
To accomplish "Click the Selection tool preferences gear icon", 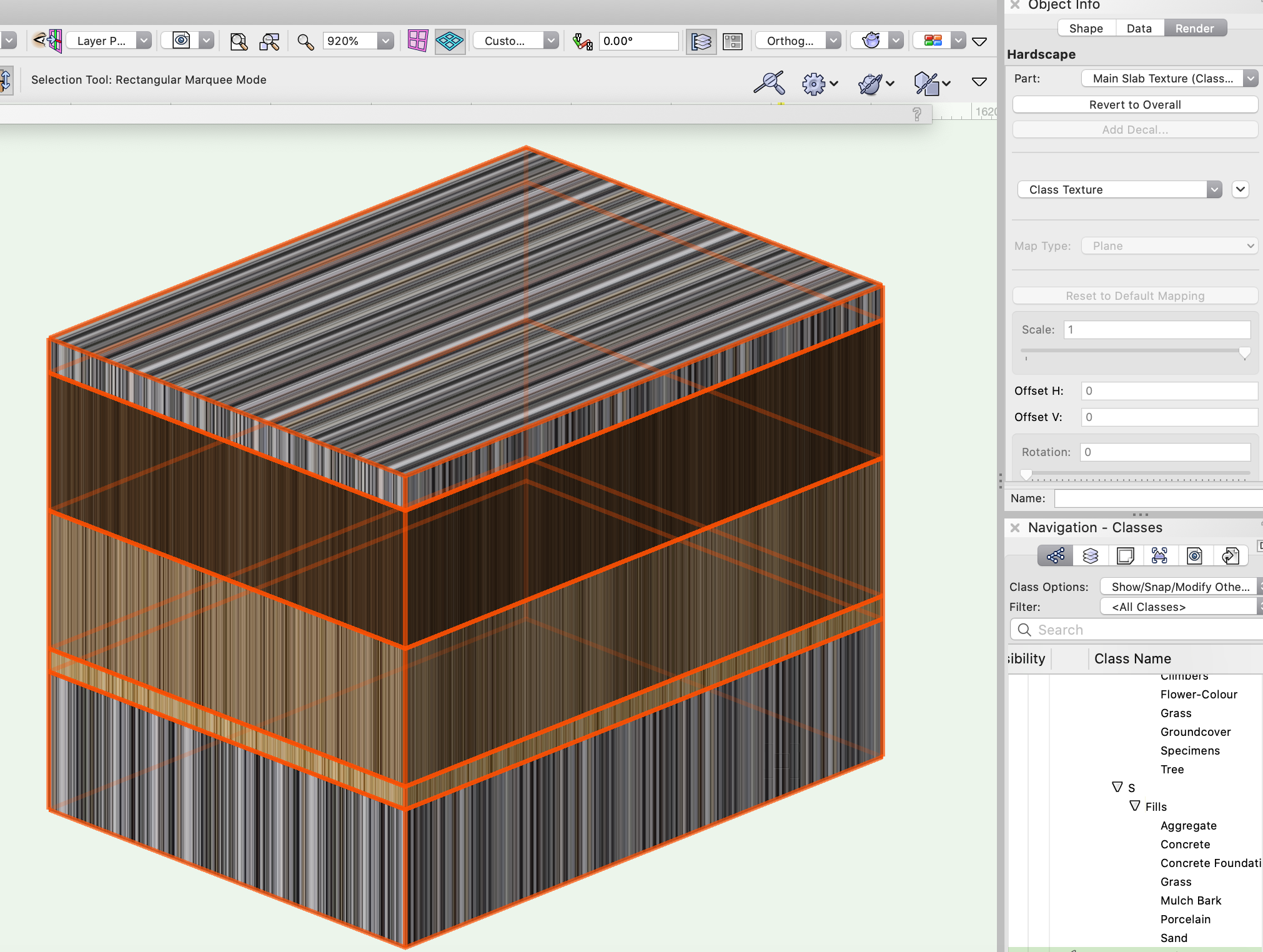I will [x=813, y=83].
